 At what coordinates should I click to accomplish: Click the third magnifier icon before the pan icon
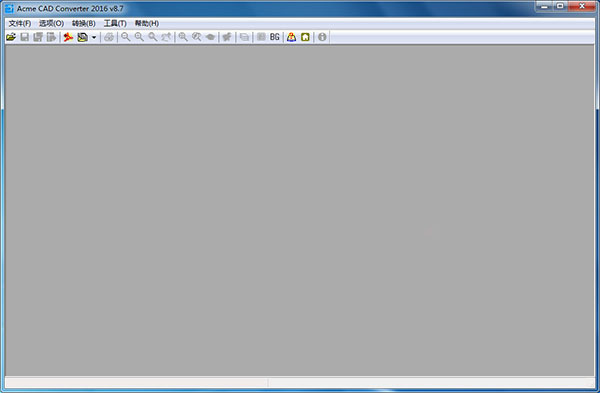point(153,37)
